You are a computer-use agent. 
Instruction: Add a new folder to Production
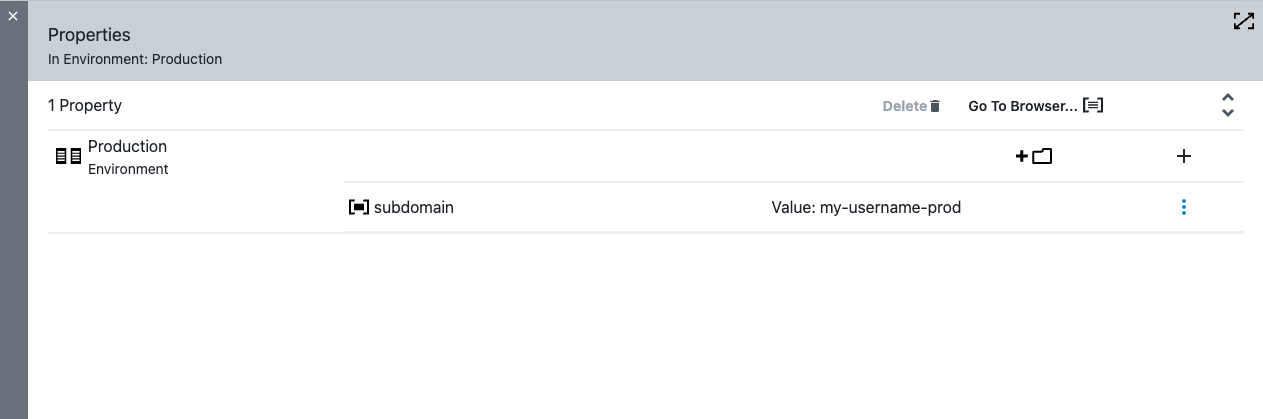pyautogui.click(x=1034, y=156)
